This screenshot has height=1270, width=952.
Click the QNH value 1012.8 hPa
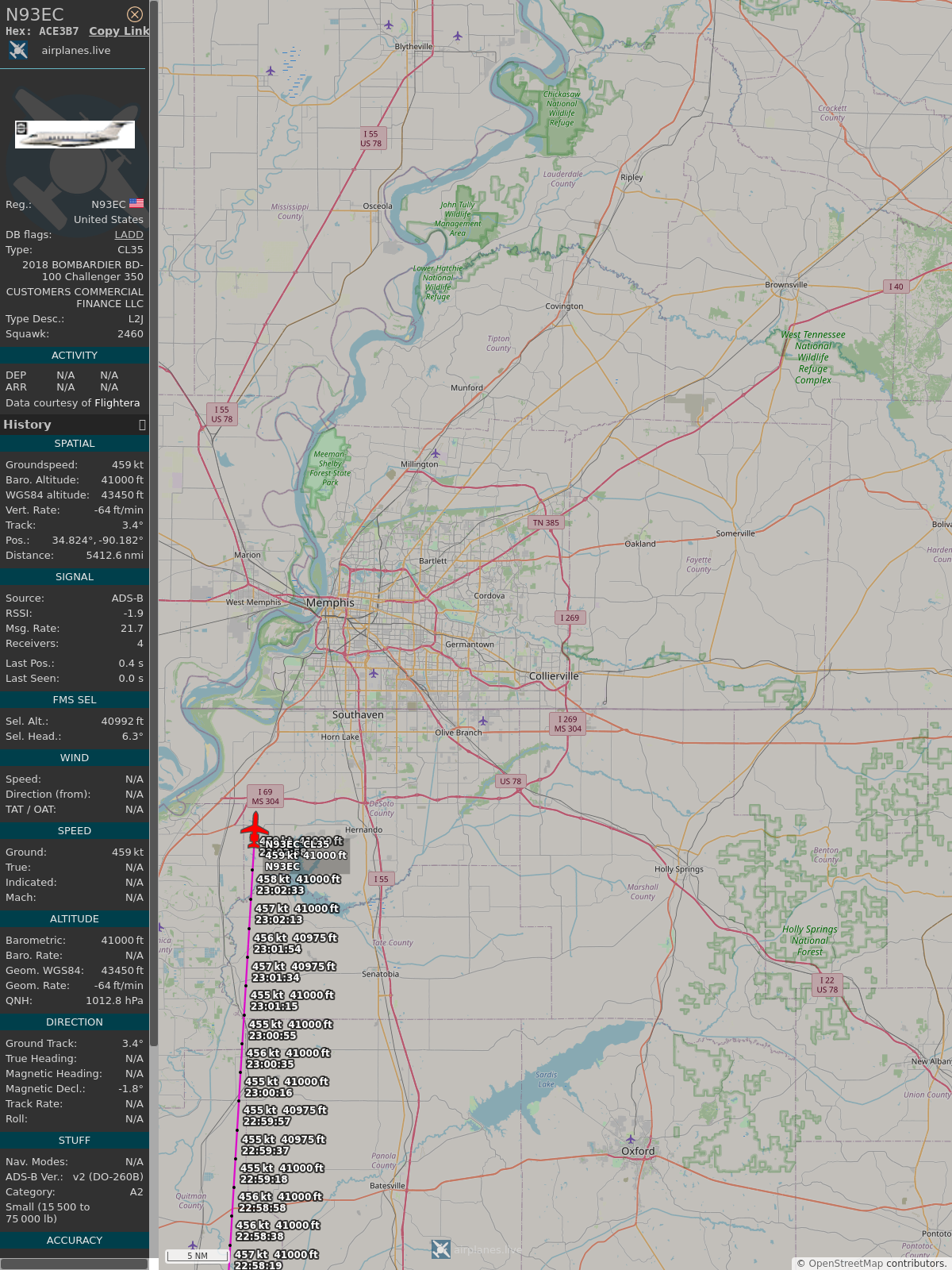[x=115, y=1000]
